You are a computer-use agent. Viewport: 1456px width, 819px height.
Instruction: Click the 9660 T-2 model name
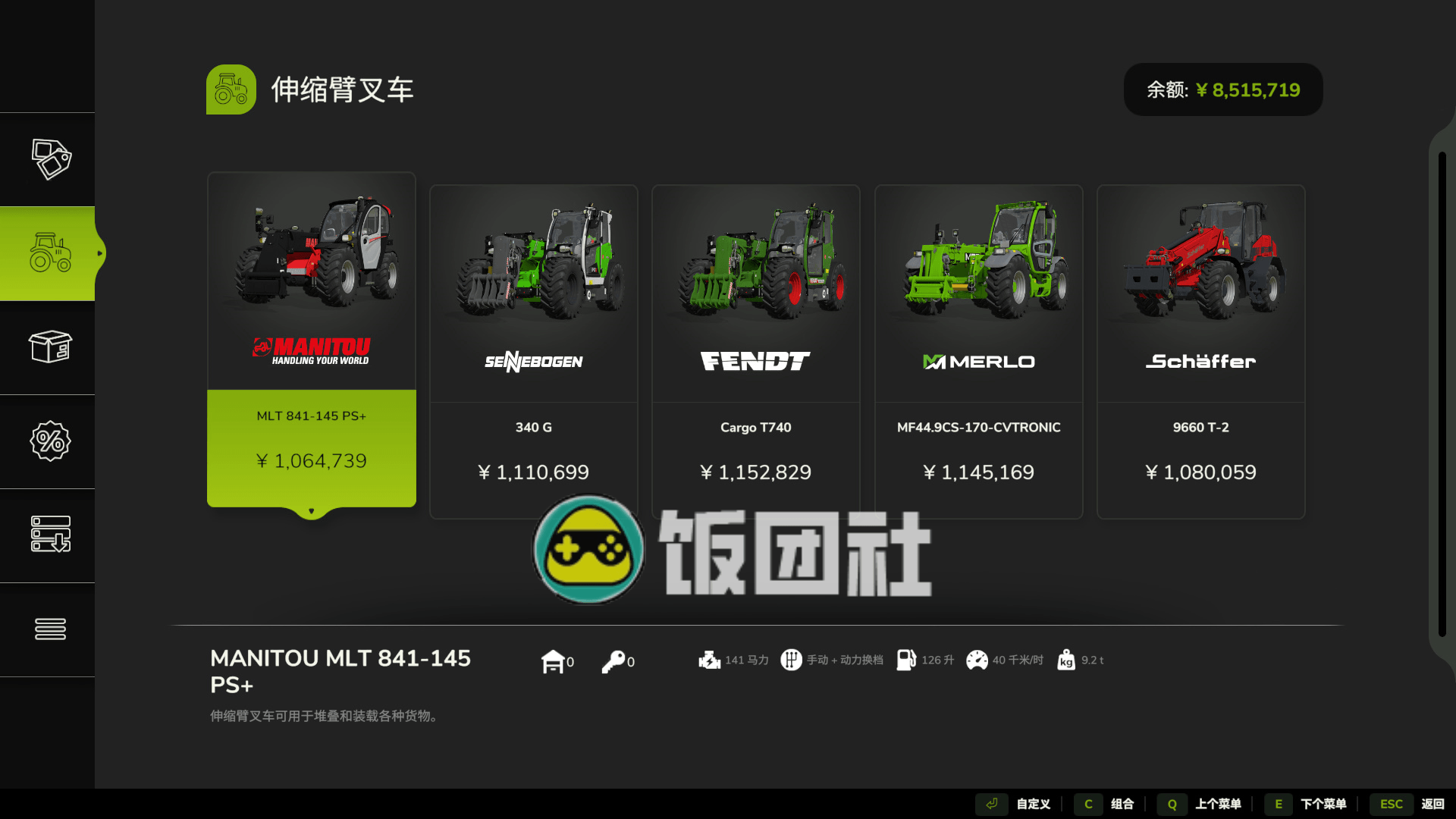click(1201, 428)
